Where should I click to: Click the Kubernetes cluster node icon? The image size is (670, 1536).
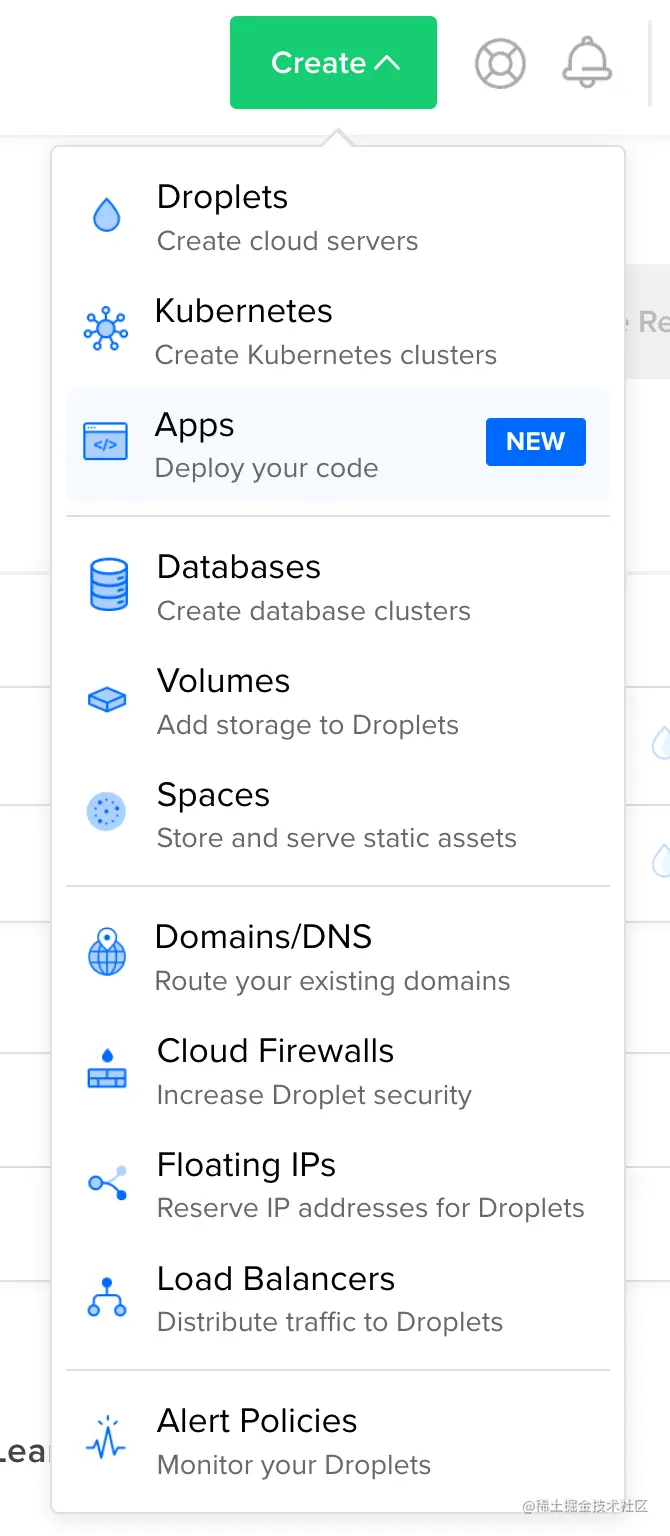point(107,327)
